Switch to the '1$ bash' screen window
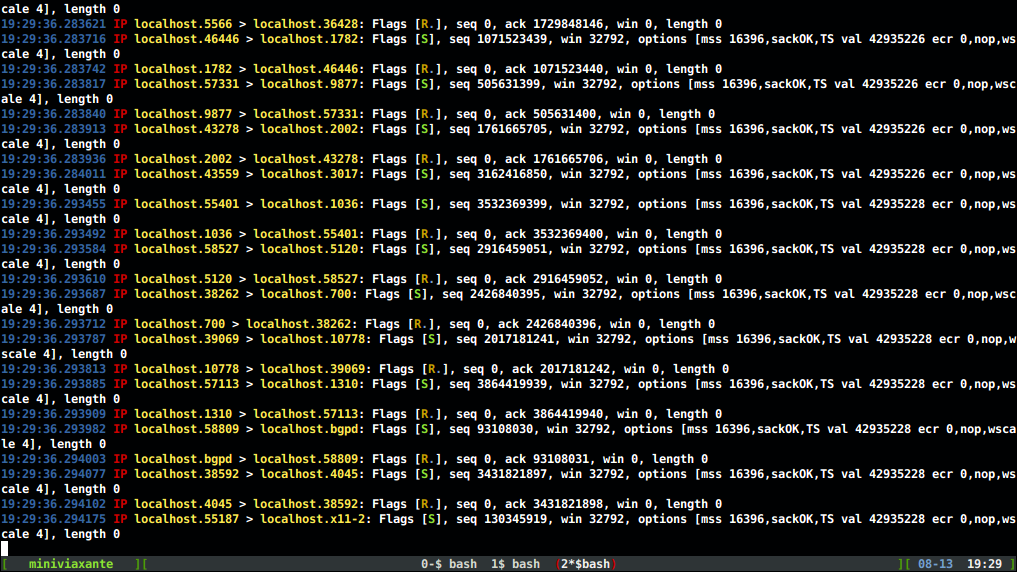Viewport: 1017px width, 572px height. pyautogui.click(x=515, y=564)
